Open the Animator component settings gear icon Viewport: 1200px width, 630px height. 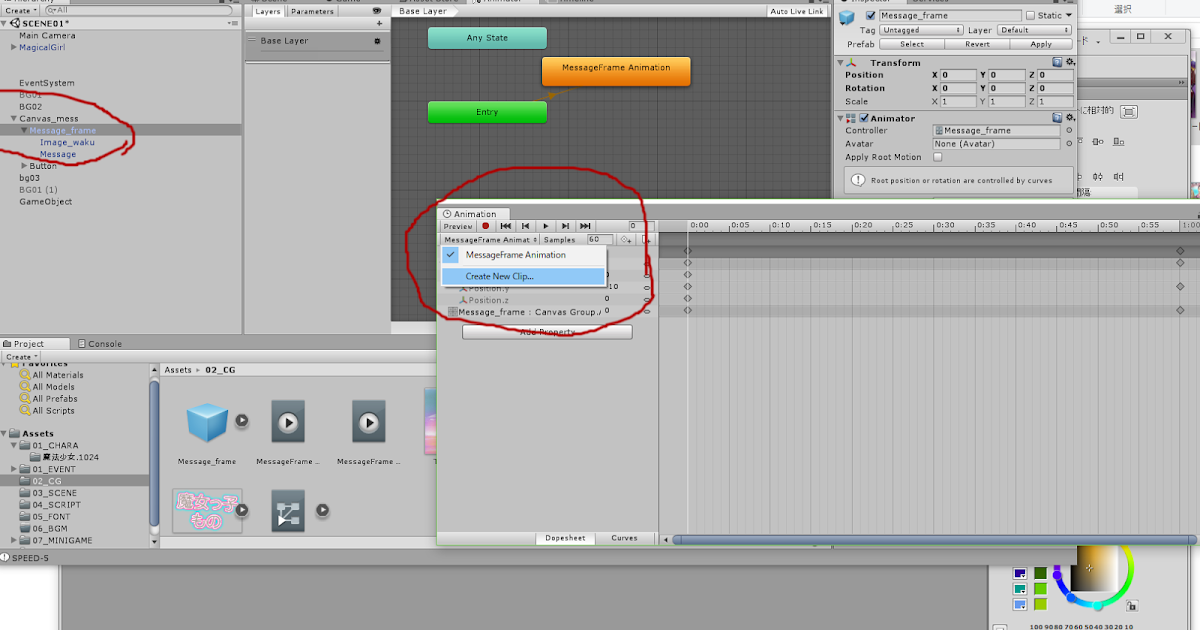(1070, 118)
